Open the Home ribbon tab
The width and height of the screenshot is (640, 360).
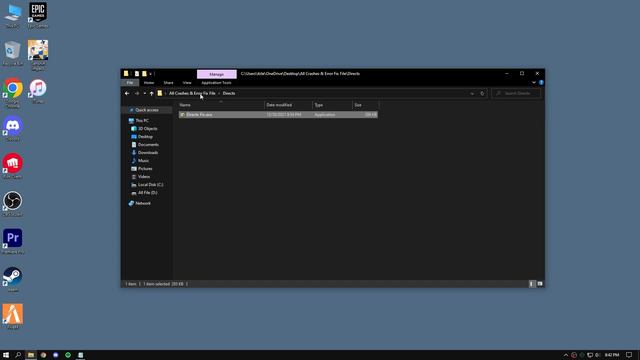149,82
